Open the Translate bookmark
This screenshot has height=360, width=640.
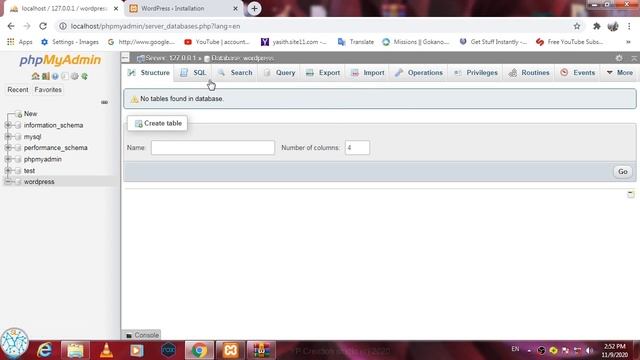coord(356,42)
